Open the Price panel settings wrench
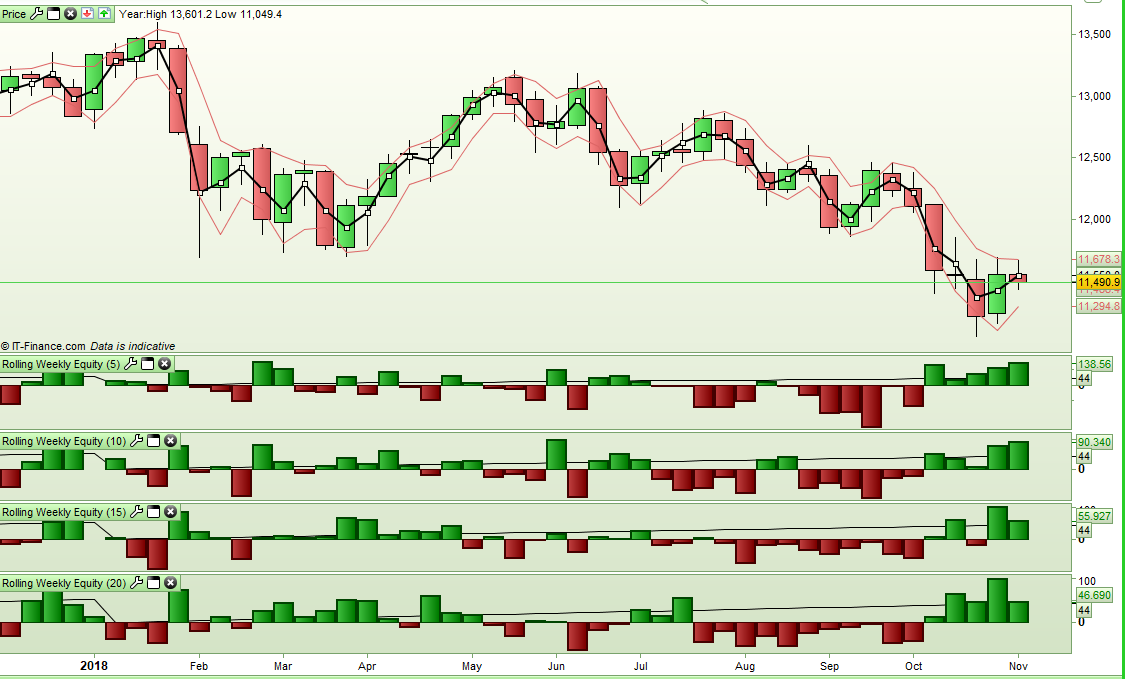 (37, 14)
